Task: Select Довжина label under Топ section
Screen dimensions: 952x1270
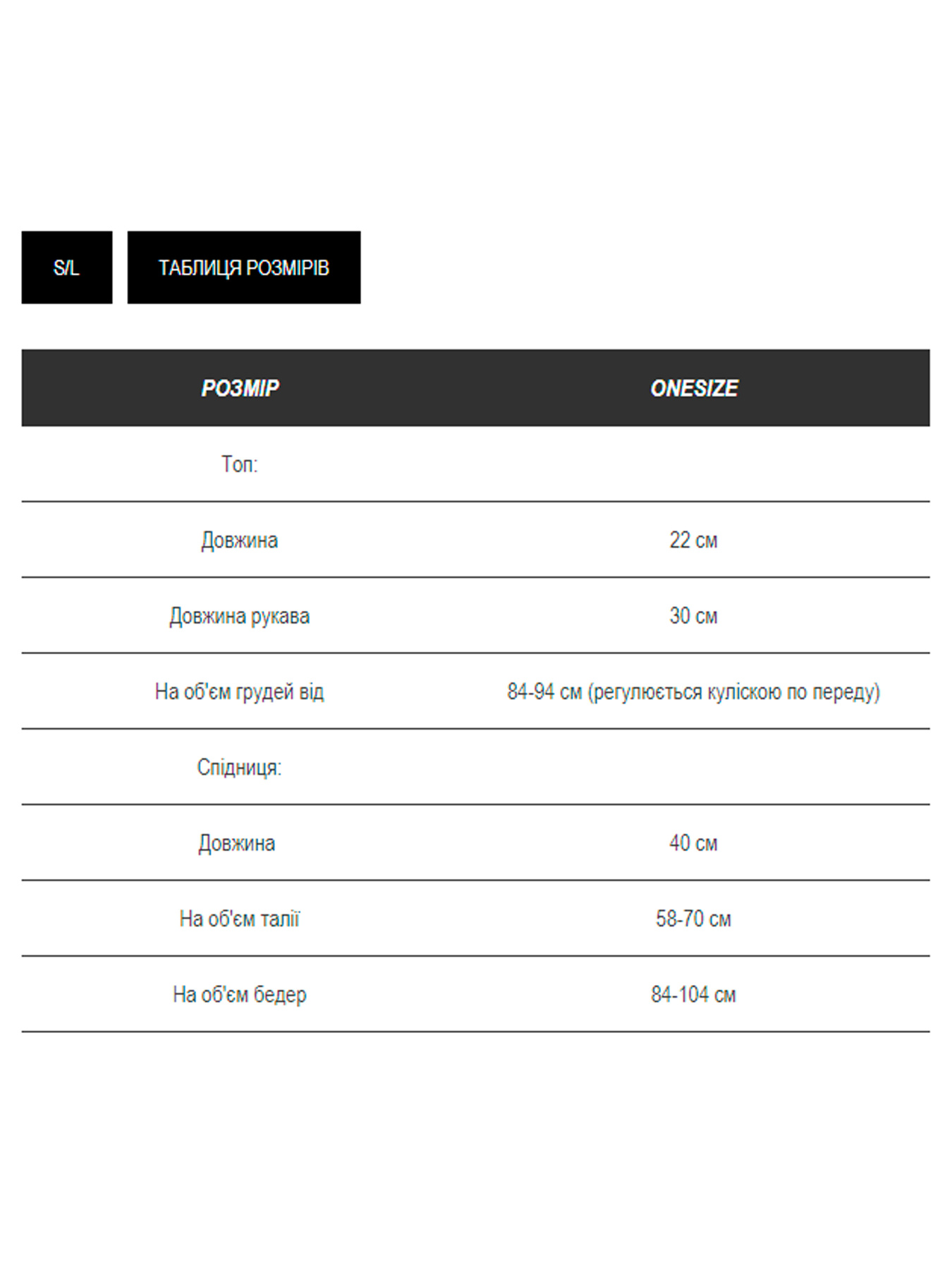Action: click(240, 540)
